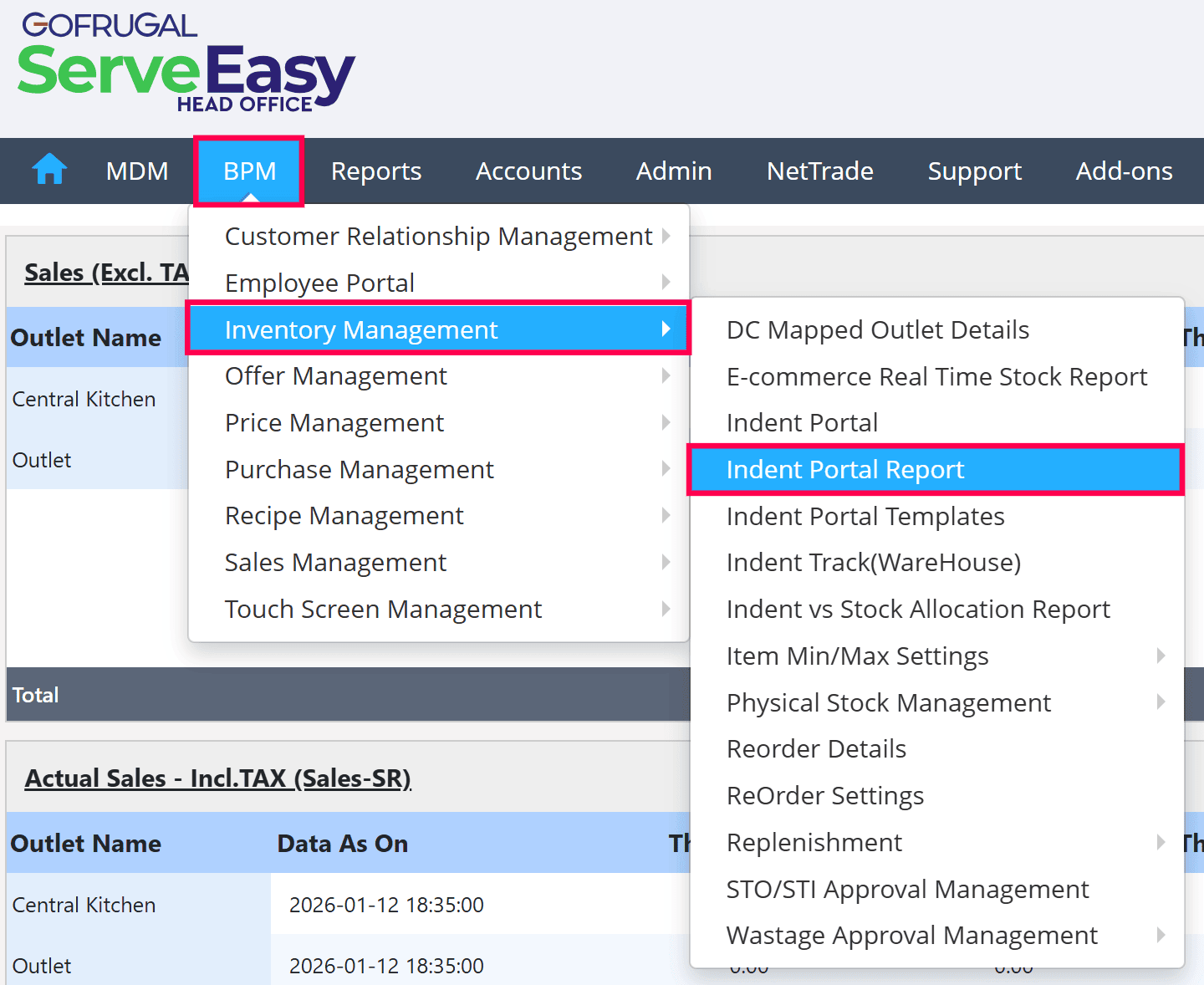Click the Total row label
Screen dimensions: 1204x985
click(35, 695)
